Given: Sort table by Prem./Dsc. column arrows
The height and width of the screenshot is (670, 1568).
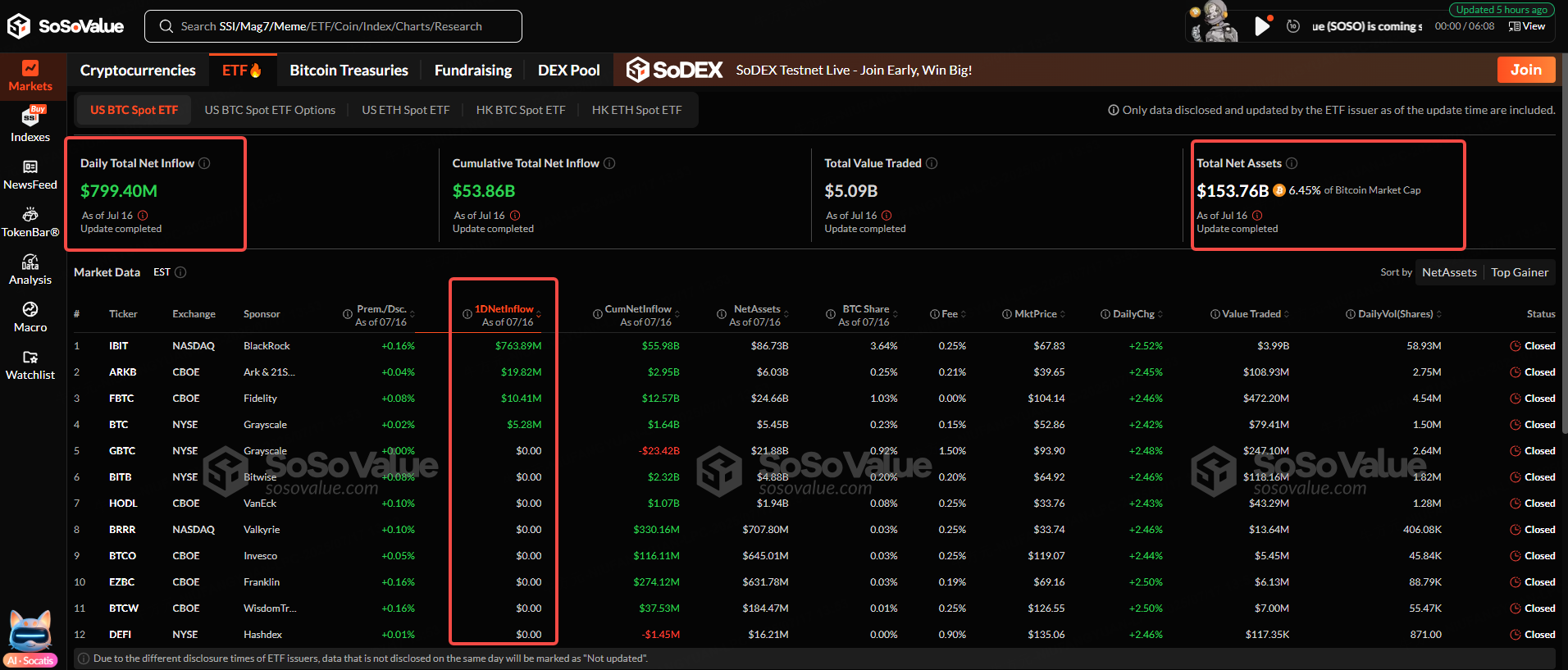Looking at the screenshot, I should [x=413, y=315].
